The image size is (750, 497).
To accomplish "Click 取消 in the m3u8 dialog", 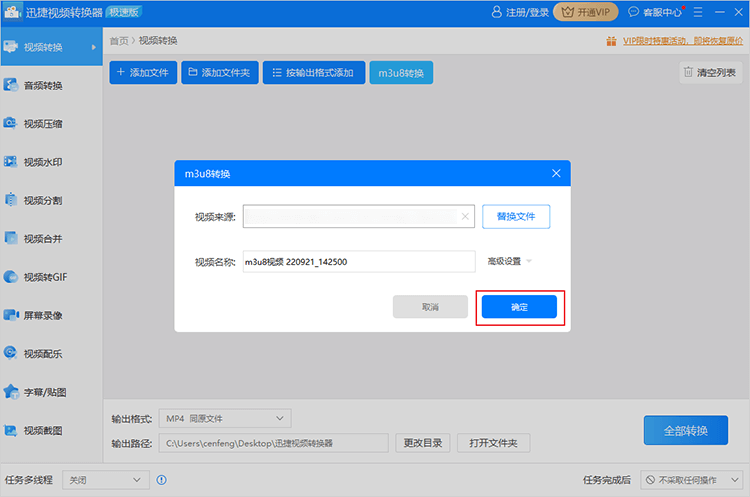I will click(430, 307).
